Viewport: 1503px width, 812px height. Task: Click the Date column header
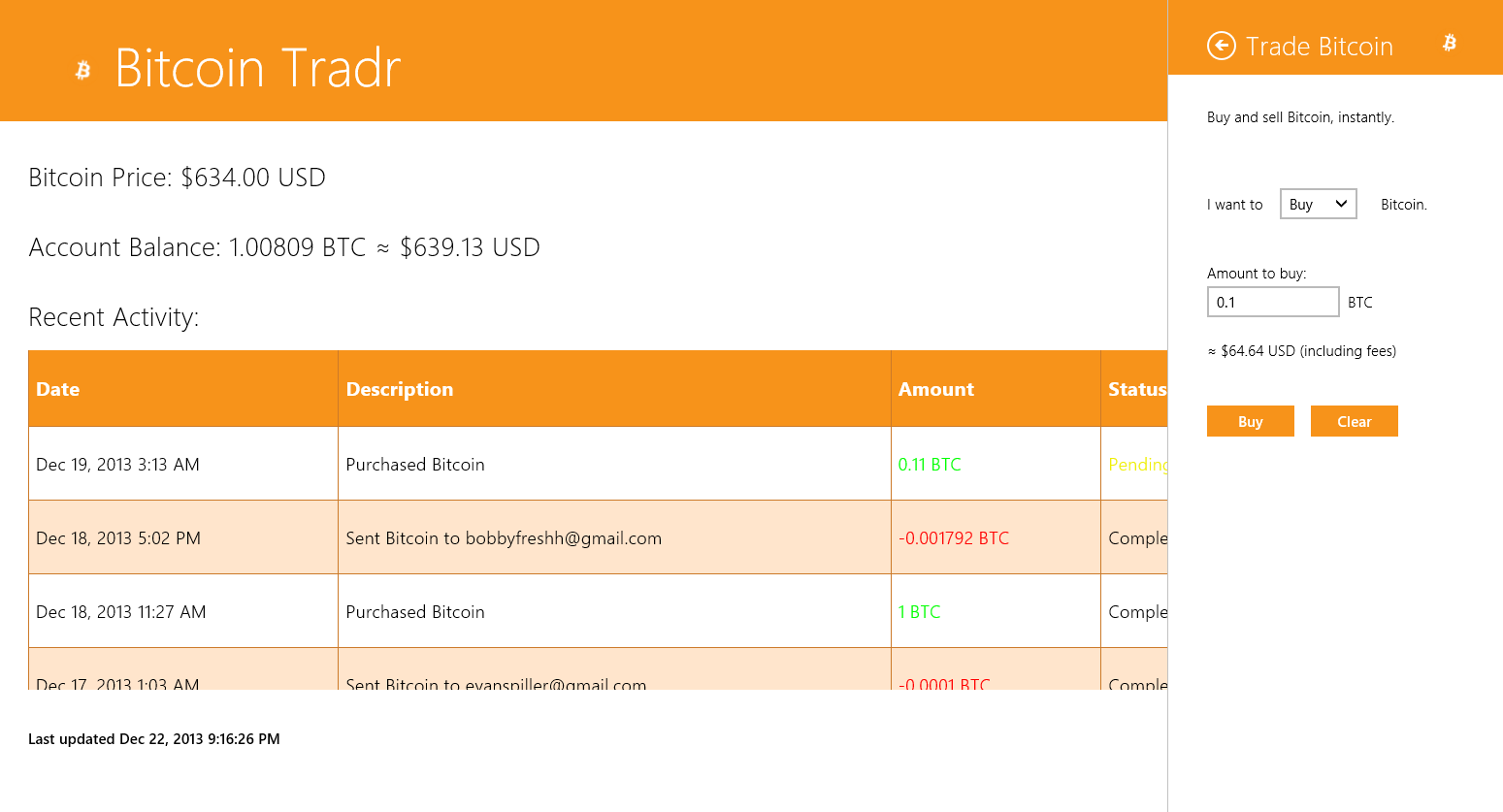(58, 389)
